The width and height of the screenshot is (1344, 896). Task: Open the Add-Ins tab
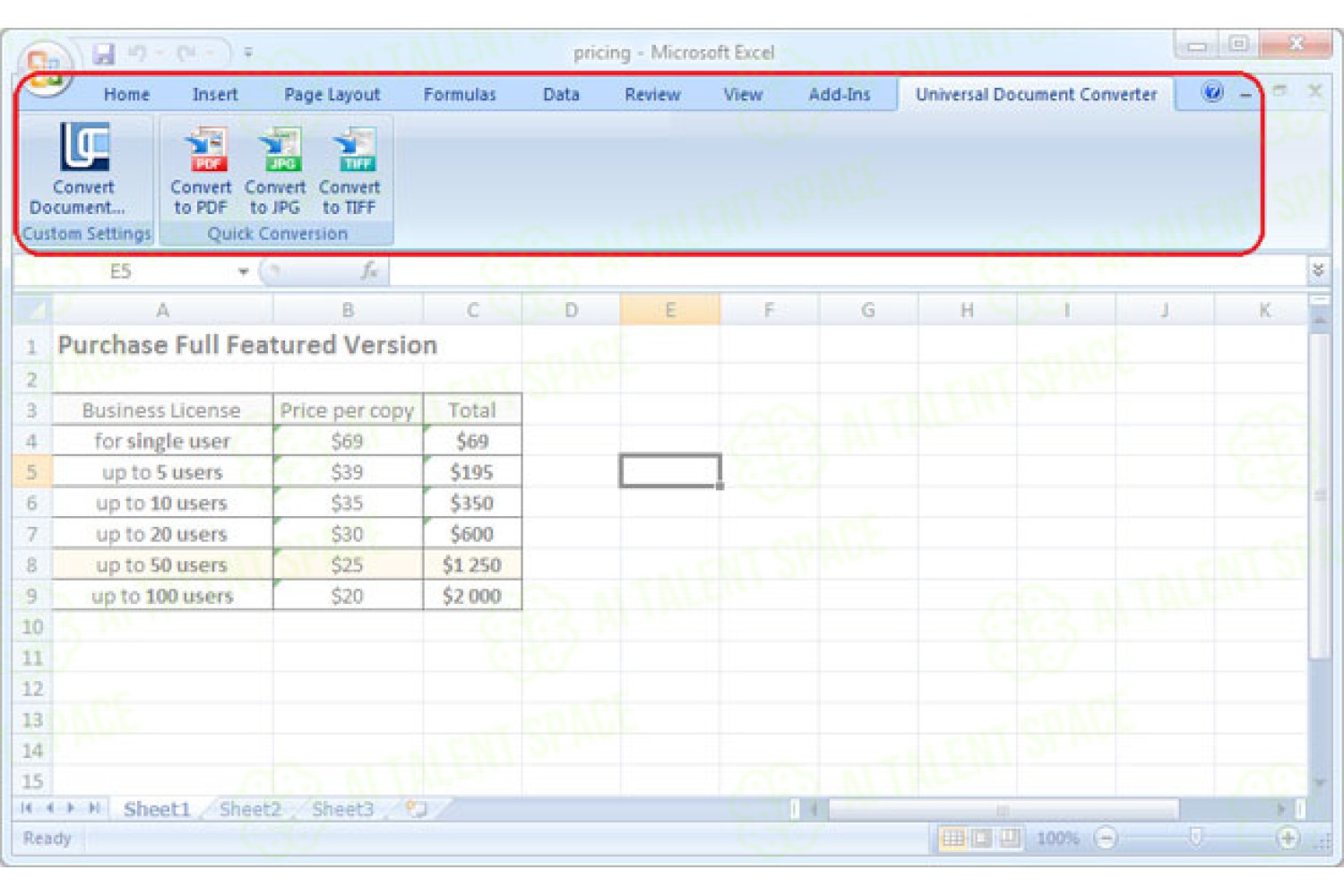pyautogui.click(x=840, y=94)
